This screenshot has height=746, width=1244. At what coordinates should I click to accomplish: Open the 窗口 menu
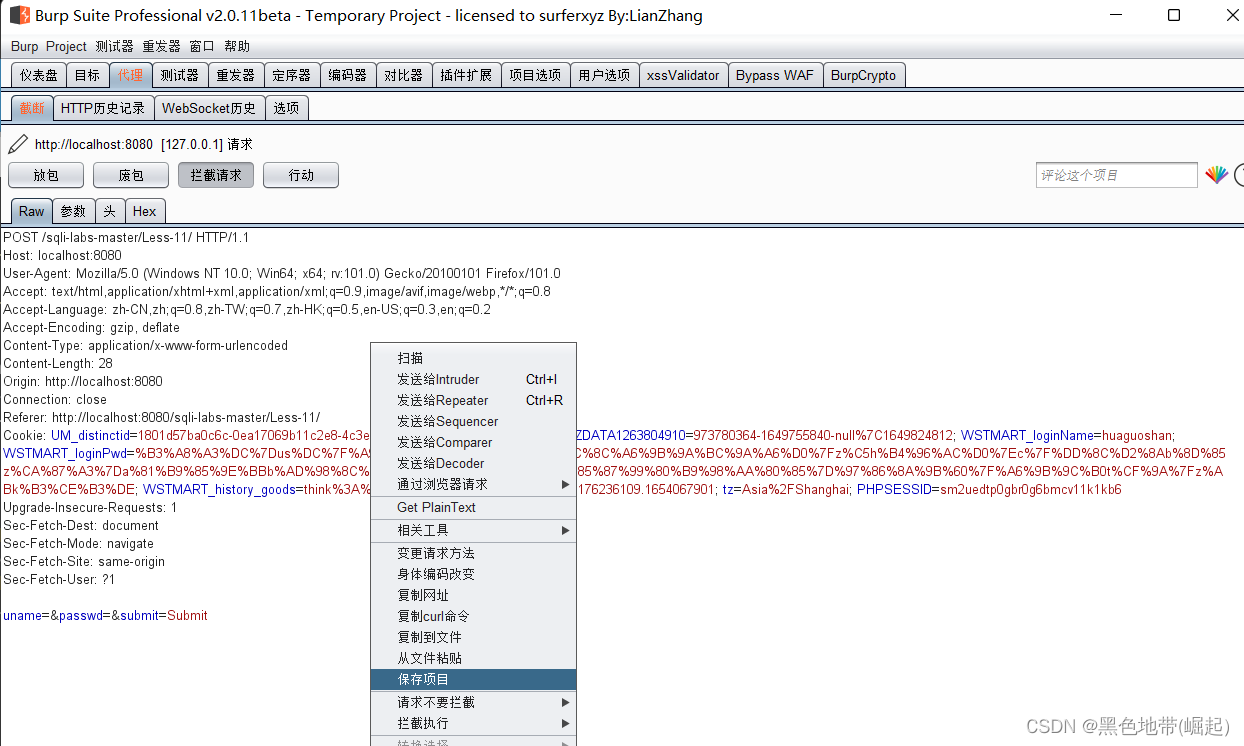point(202,46)
